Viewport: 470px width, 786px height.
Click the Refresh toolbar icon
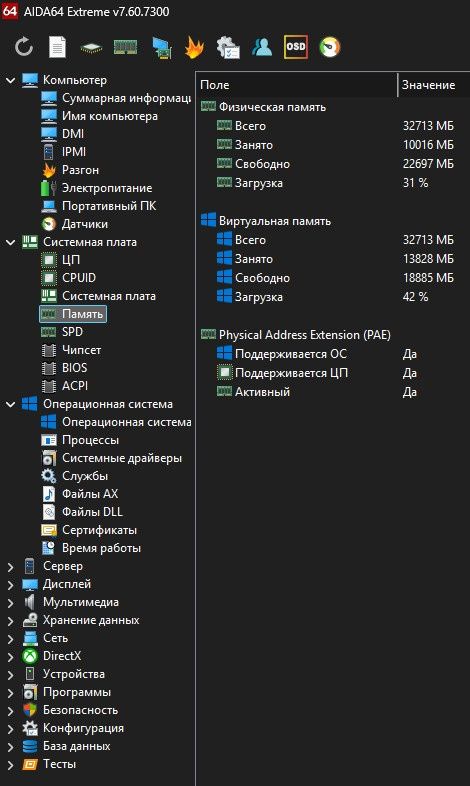tap(24, 47)
